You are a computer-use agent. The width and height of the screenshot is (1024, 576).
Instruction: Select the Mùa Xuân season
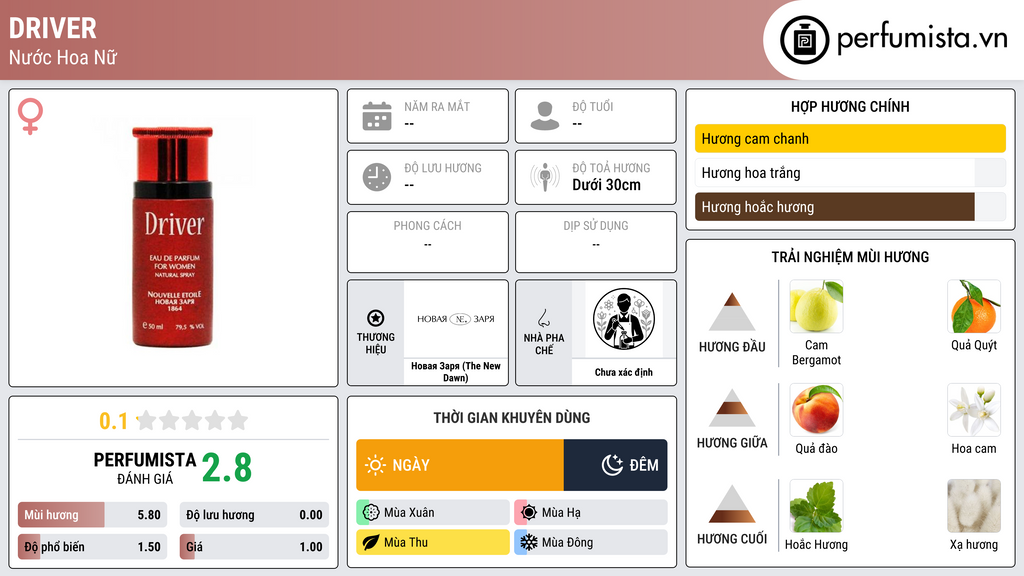click(x=433, y=513)
